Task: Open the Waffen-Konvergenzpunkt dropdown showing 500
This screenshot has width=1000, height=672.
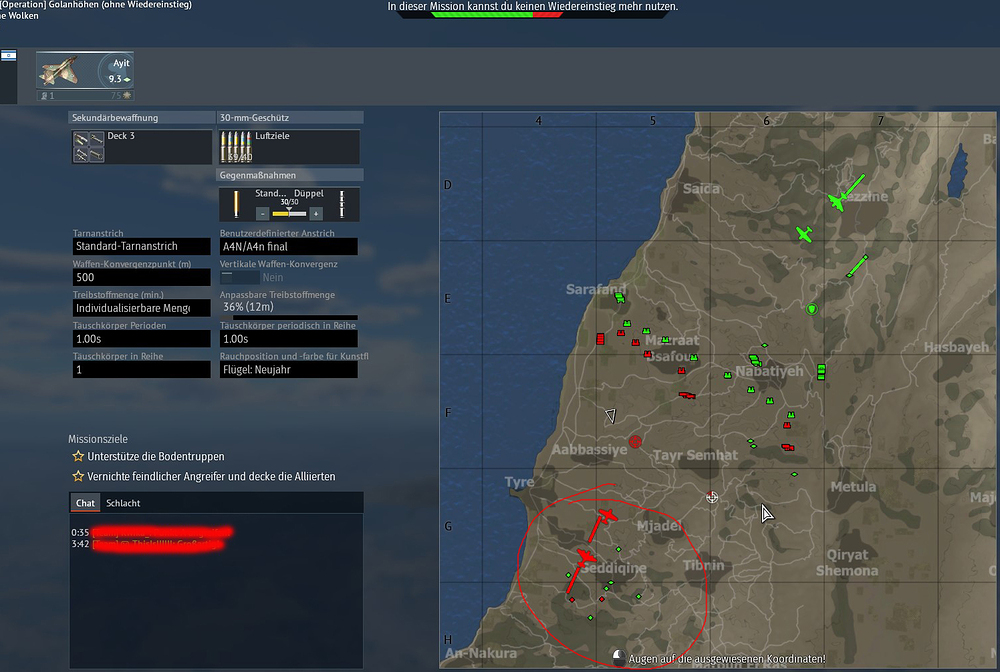Action: [142, 277]
